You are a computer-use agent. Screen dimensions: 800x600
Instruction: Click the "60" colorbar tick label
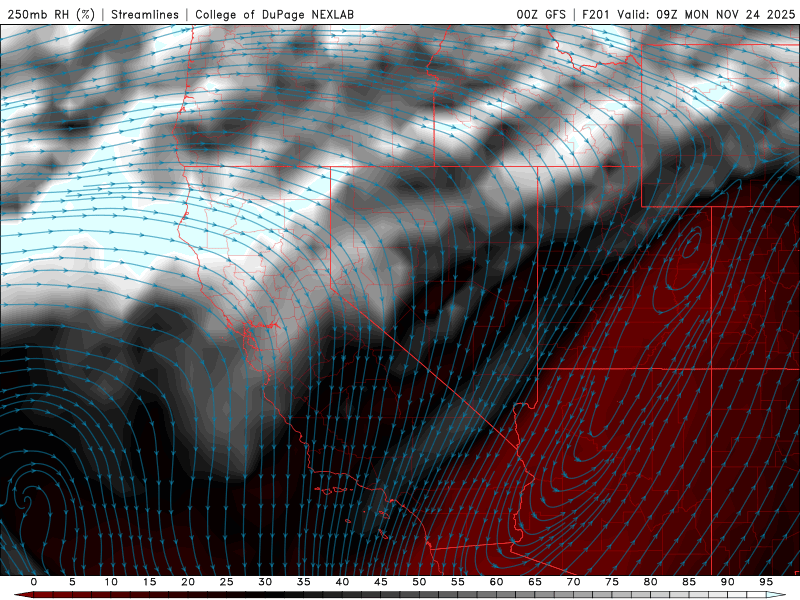click(x=496, y=582)
